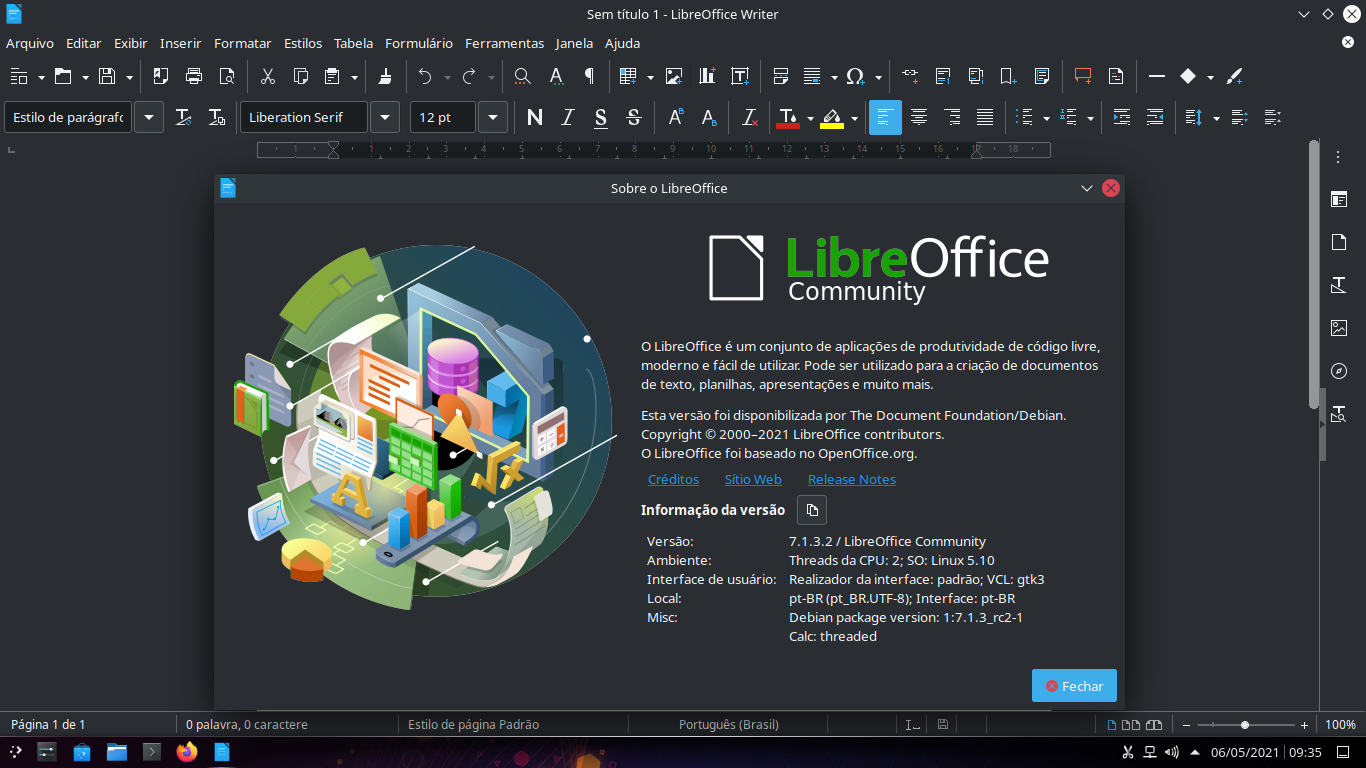This screenshot has height=768, width=1366.
Task: Open the Release Notes link
Action: click(852, 479)
